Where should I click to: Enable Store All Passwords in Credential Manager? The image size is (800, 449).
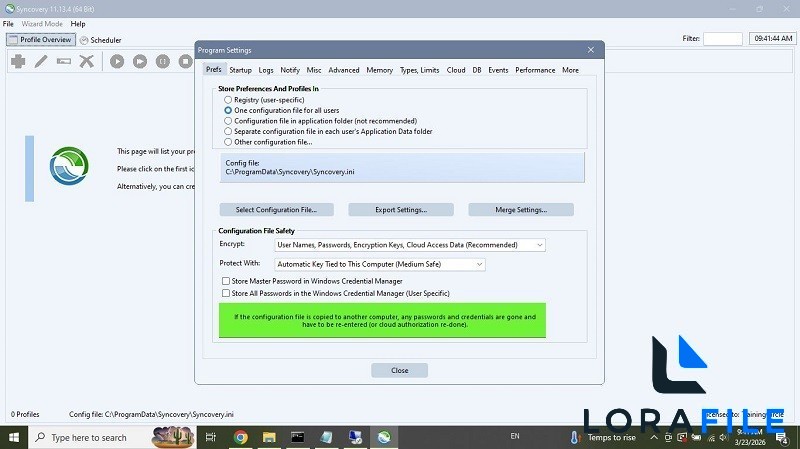(226, 293)
